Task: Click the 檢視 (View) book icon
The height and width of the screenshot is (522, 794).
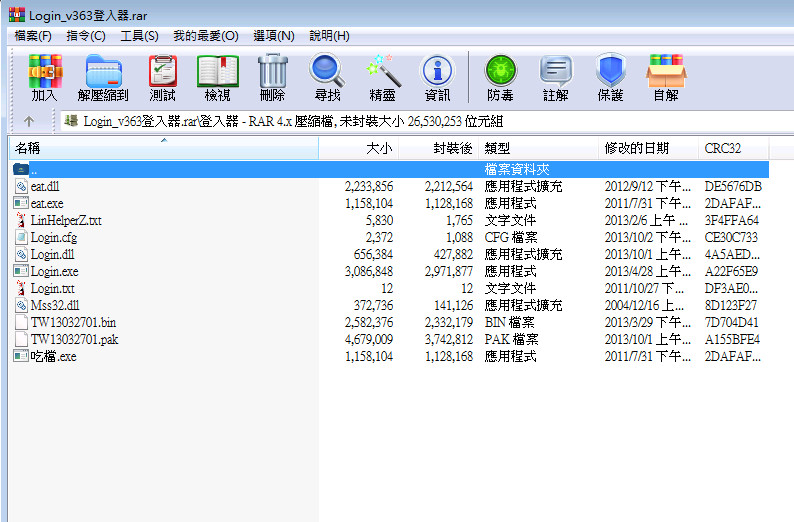Action: pos(218,71)
